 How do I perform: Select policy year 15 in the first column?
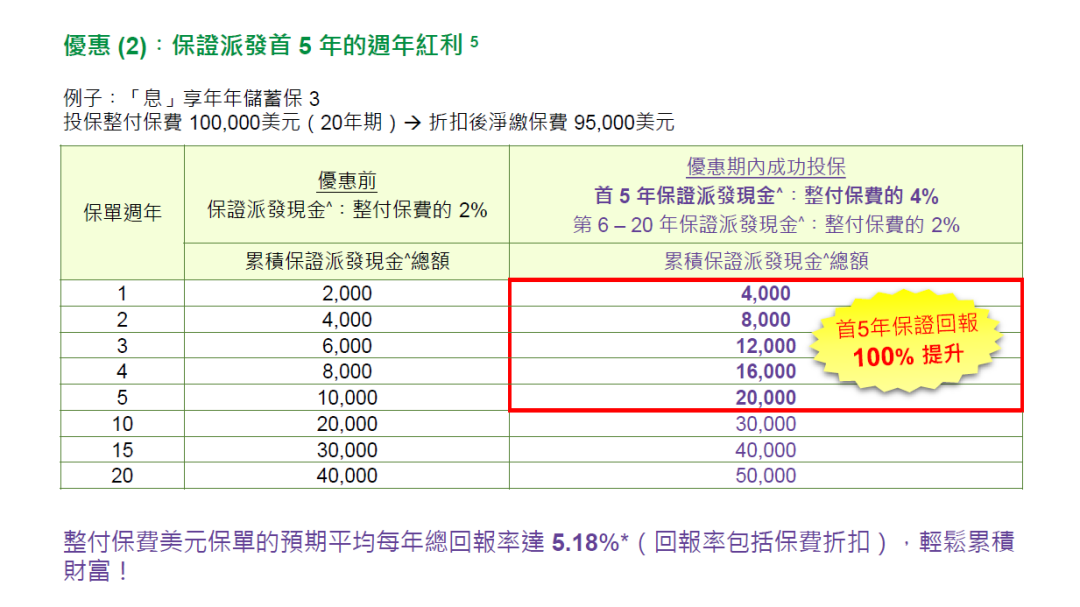[122, 450]
